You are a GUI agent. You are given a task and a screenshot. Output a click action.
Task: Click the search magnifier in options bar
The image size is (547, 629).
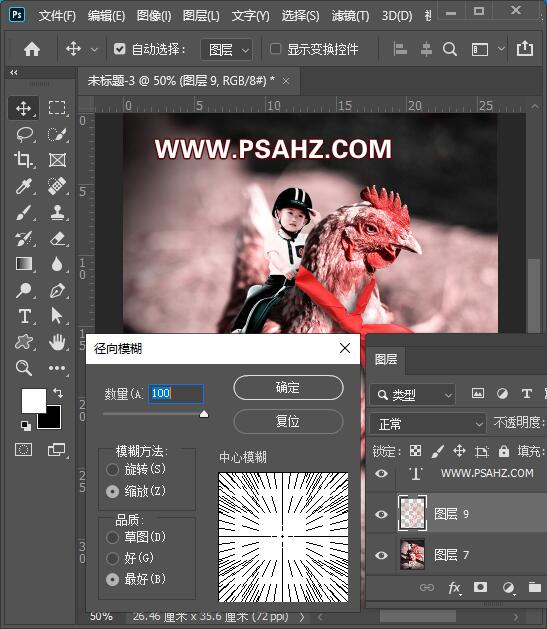pyautogui.click(x=450, y=49)
